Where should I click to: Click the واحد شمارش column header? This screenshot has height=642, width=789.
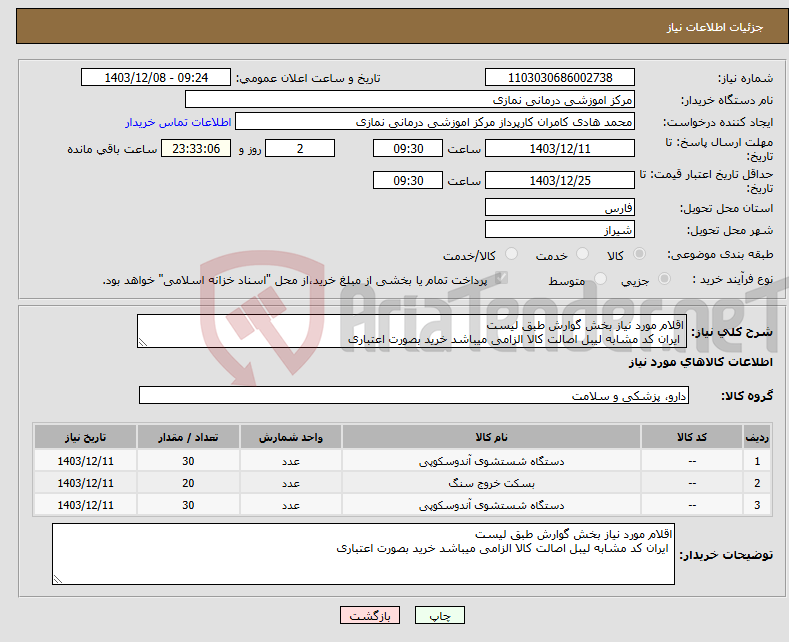(x=291, y=437)
